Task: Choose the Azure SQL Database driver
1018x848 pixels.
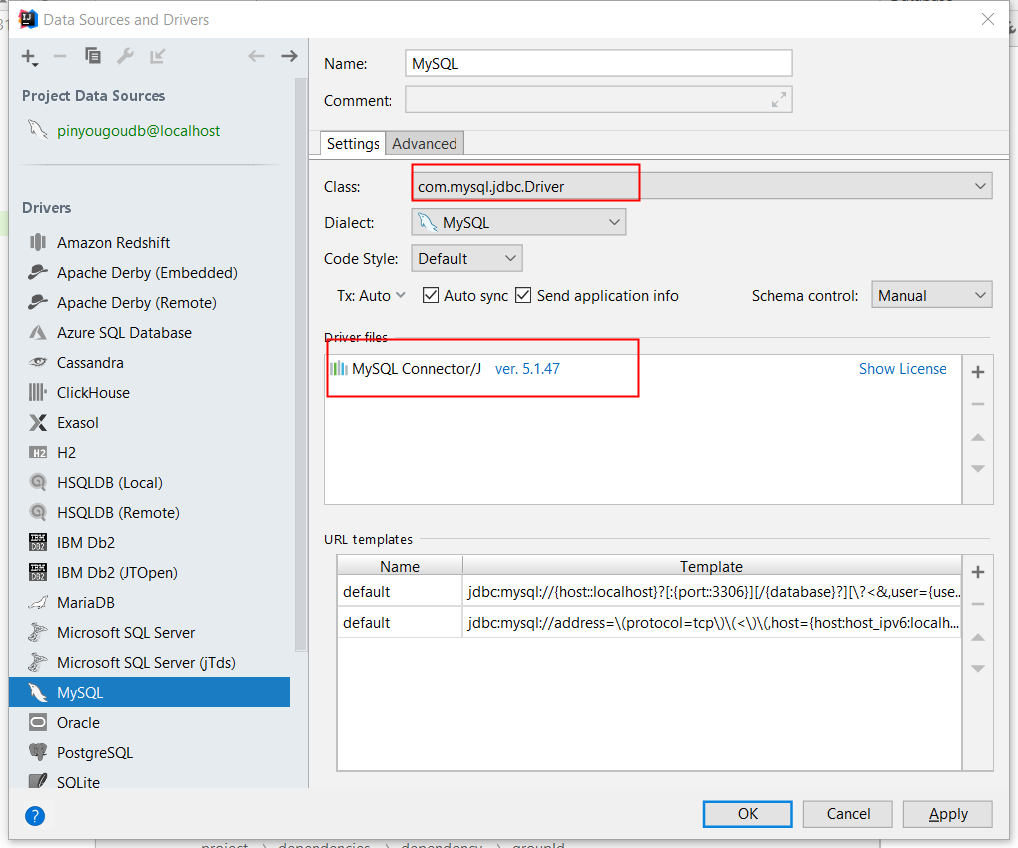Action: click(x=149, y=332)
